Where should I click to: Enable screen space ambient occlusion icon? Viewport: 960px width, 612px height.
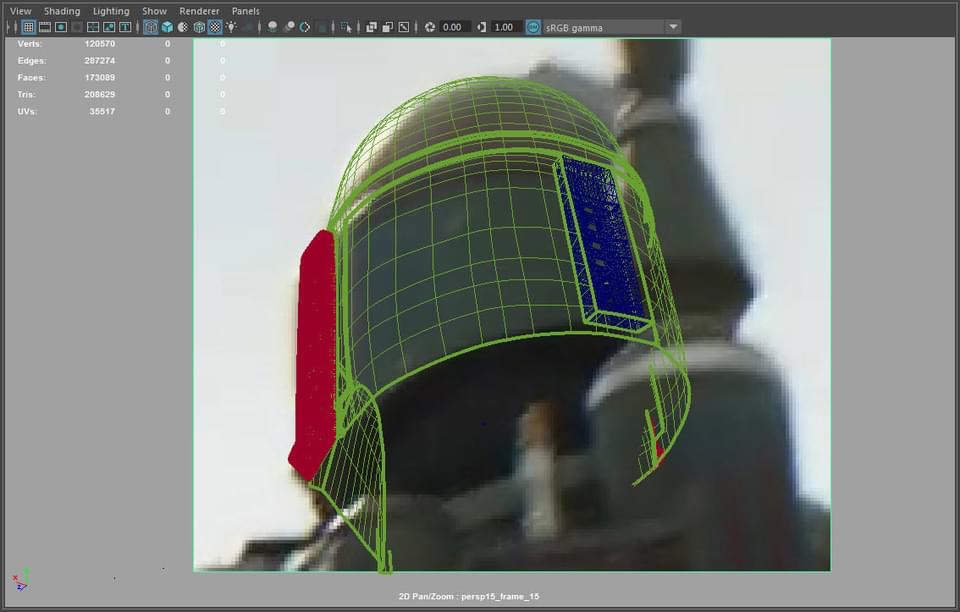pyautogui.click(x=272, y=27)
